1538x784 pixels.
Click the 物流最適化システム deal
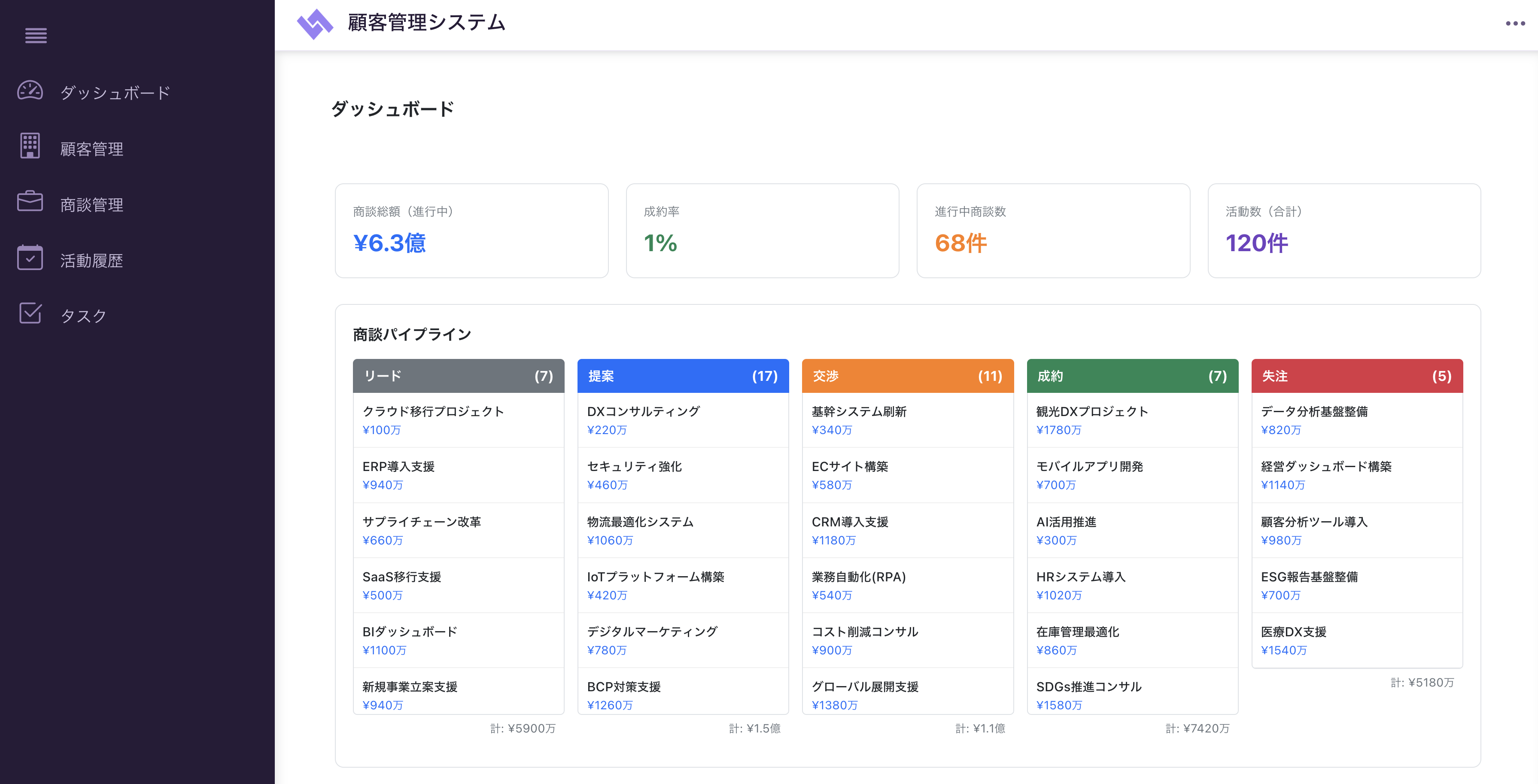683,530
